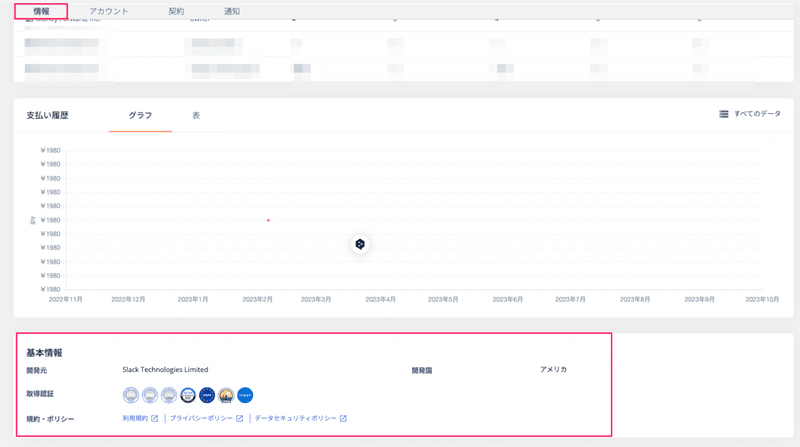
Task: Click the 基本情報 heading
Action: point(44,353)
